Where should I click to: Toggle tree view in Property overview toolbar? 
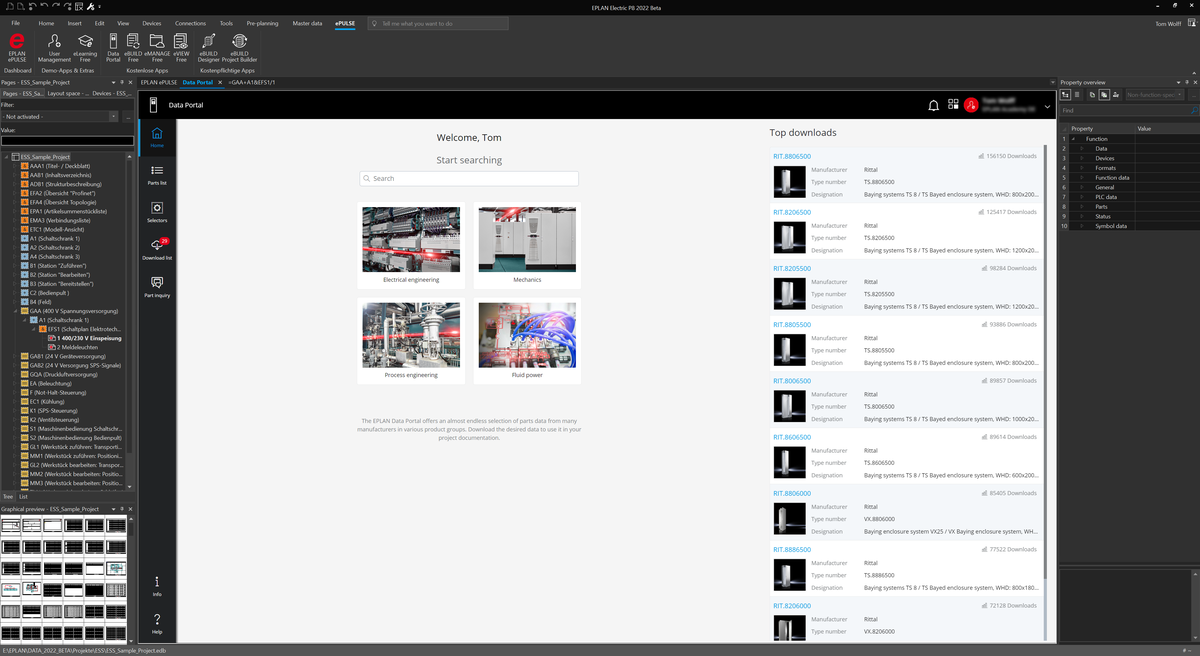click(x=1066, y=95)
